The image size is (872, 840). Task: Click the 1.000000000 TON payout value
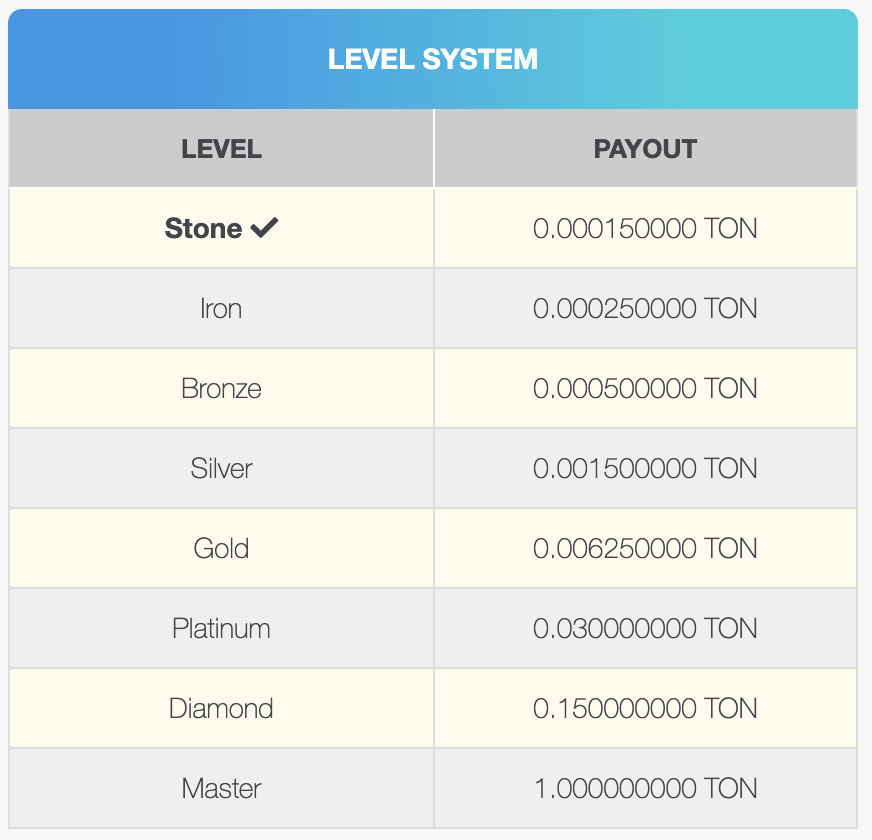click(x=645, y=788)
